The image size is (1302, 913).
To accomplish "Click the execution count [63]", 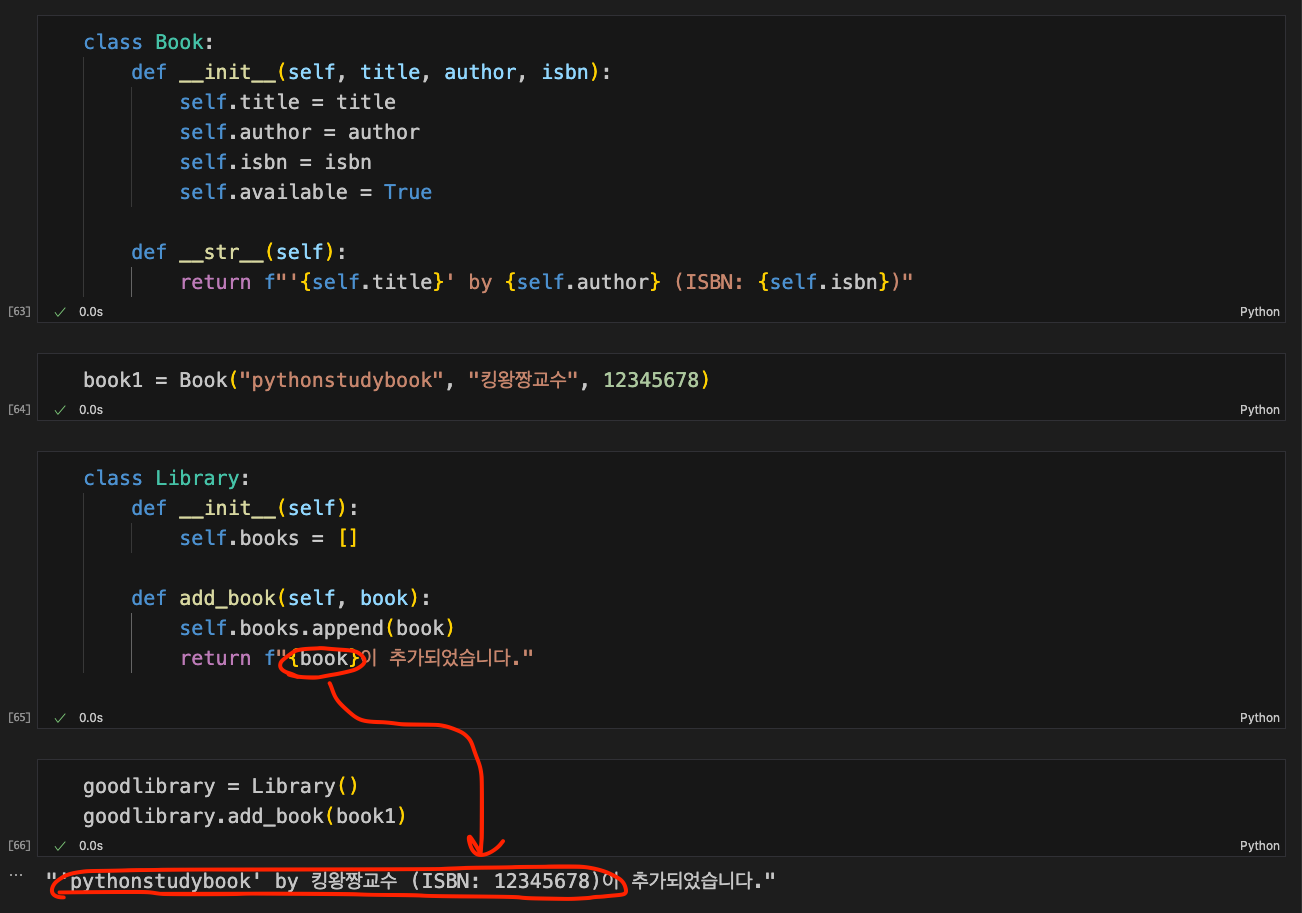I will [19, 312].
